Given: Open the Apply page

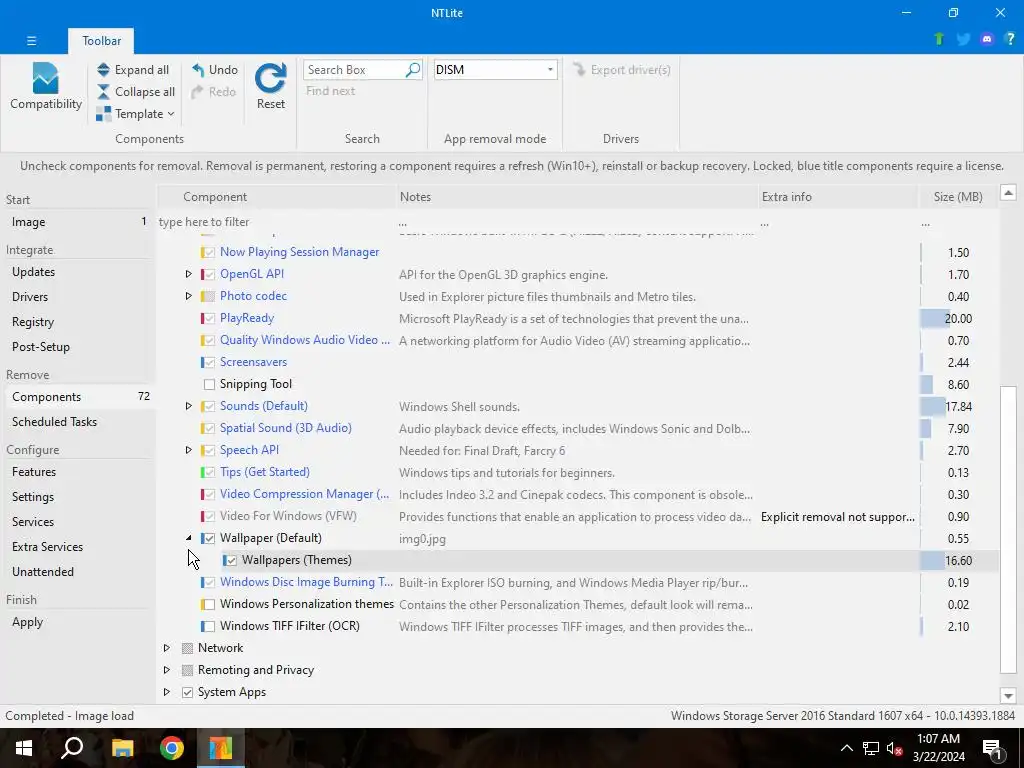Looking at the screenshot, I should pos(78,622).
